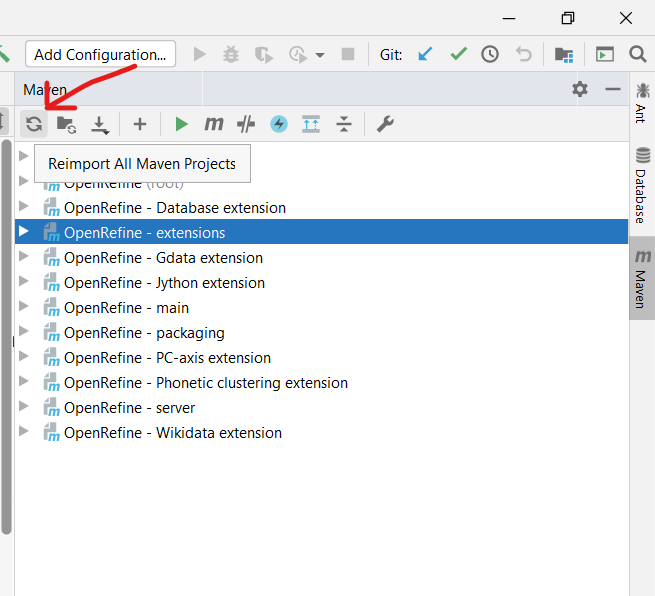Click Generate Sources and Update Folders icon
The image size is (655, 596).
[66, 124]
